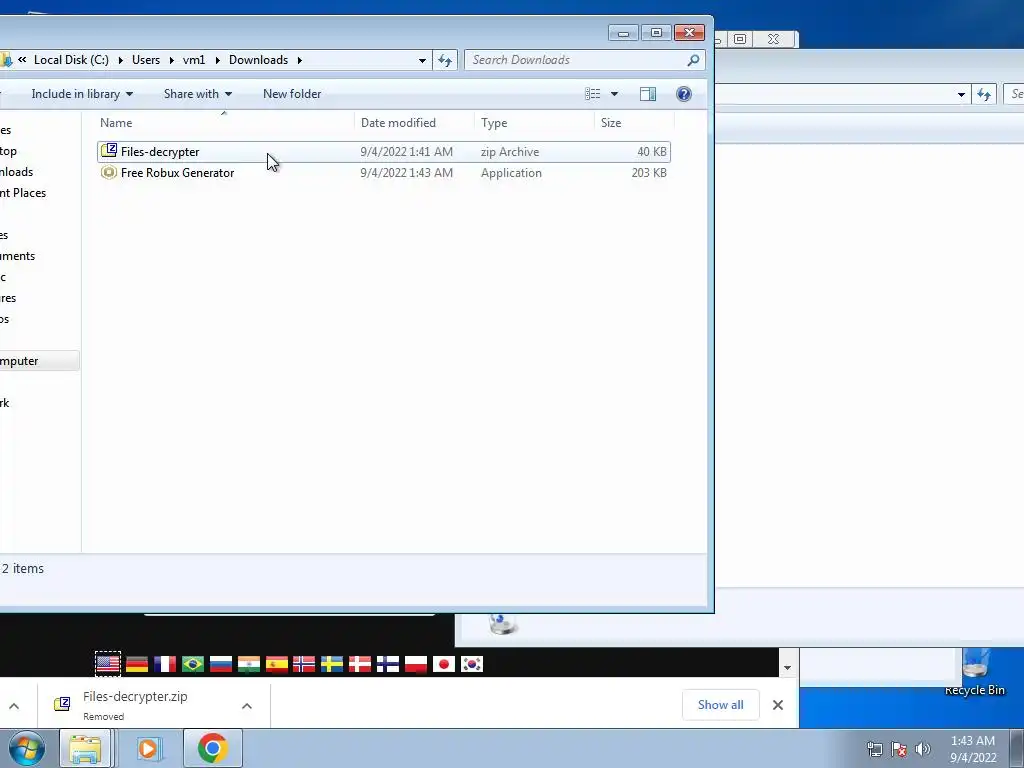Click the refresh button beside the Downloads address bar
1024x768 pixels.
(445, 60)
